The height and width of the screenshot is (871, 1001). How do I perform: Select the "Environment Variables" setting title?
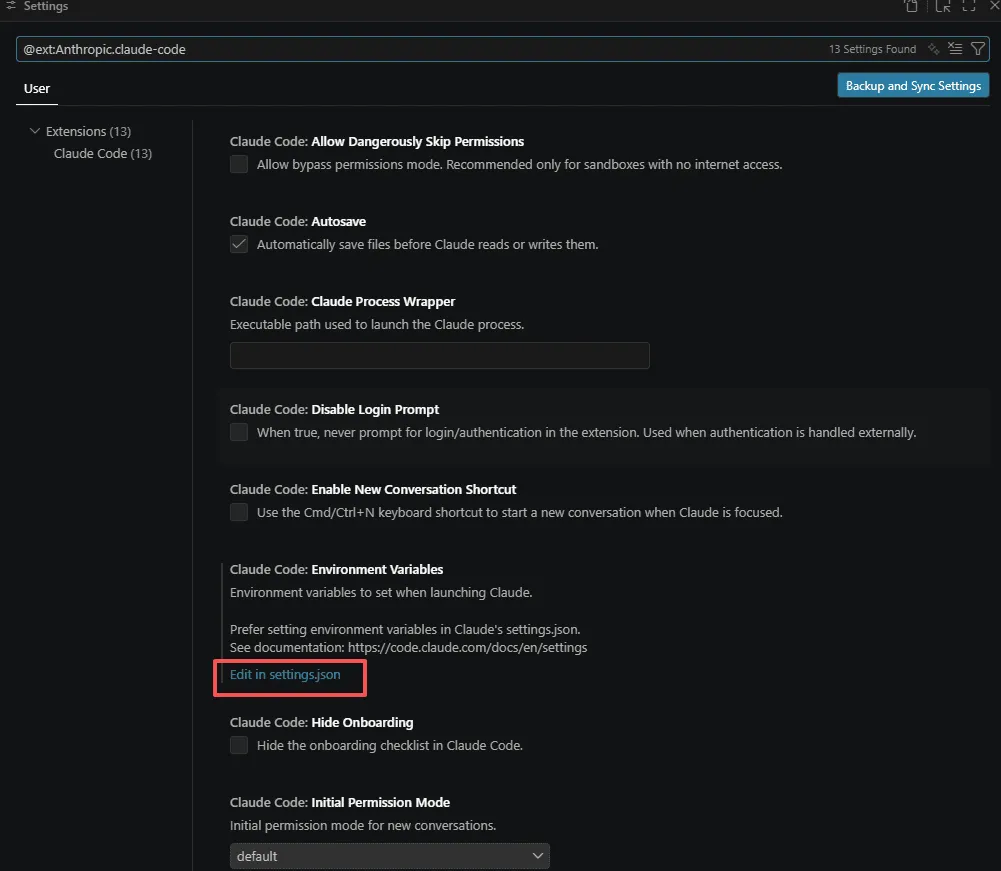click(x=377, y=570)
